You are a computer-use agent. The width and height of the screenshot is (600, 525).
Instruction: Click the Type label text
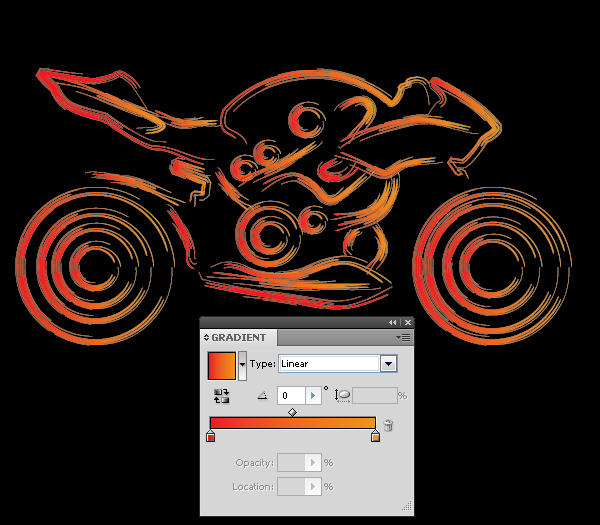pyautogui.click(x=262, y=364)
